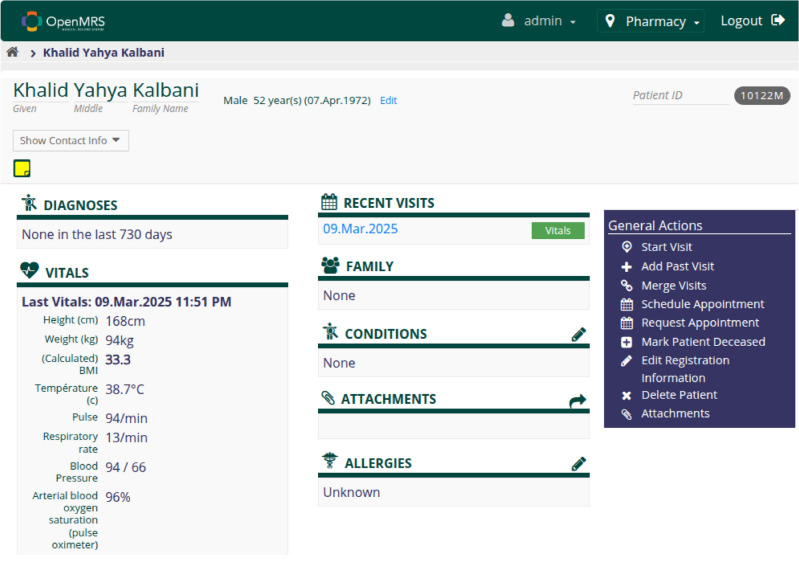Click the Delete Patient X icon
The width and height of the screenshot is (799, 569).
click(627, 395)
